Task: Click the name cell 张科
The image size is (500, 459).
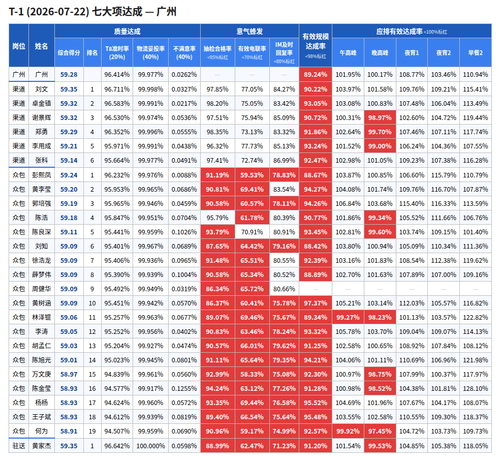Action: [41, 160]
